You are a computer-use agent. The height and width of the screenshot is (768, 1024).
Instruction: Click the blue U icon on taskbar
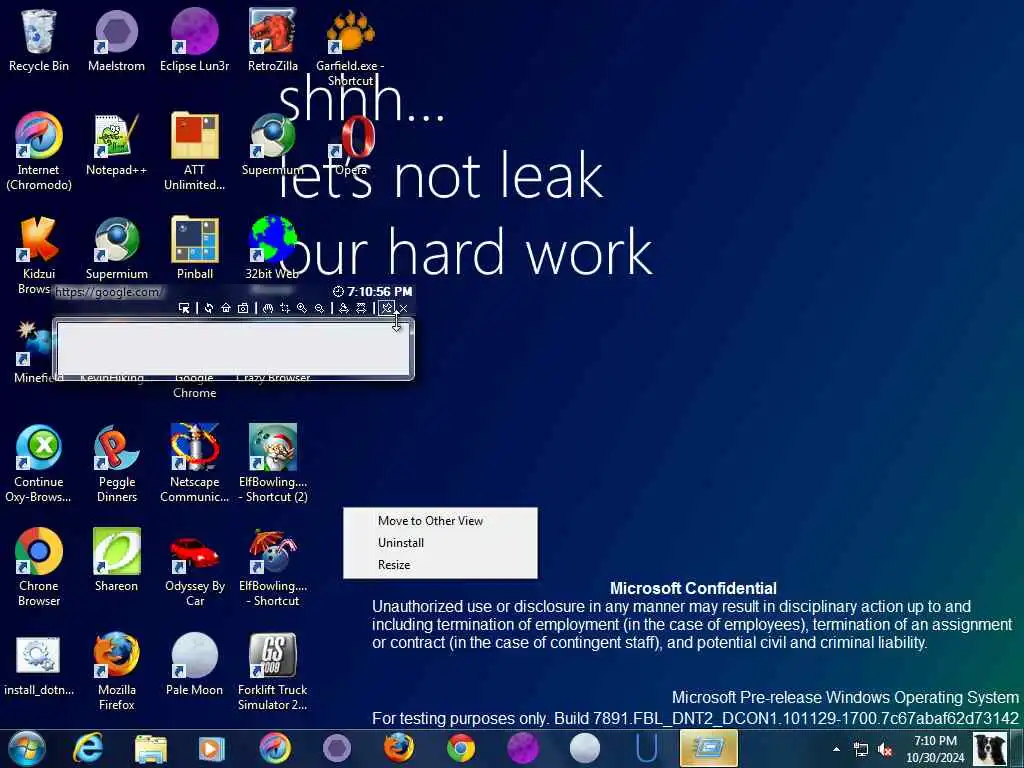coord(647,748)
